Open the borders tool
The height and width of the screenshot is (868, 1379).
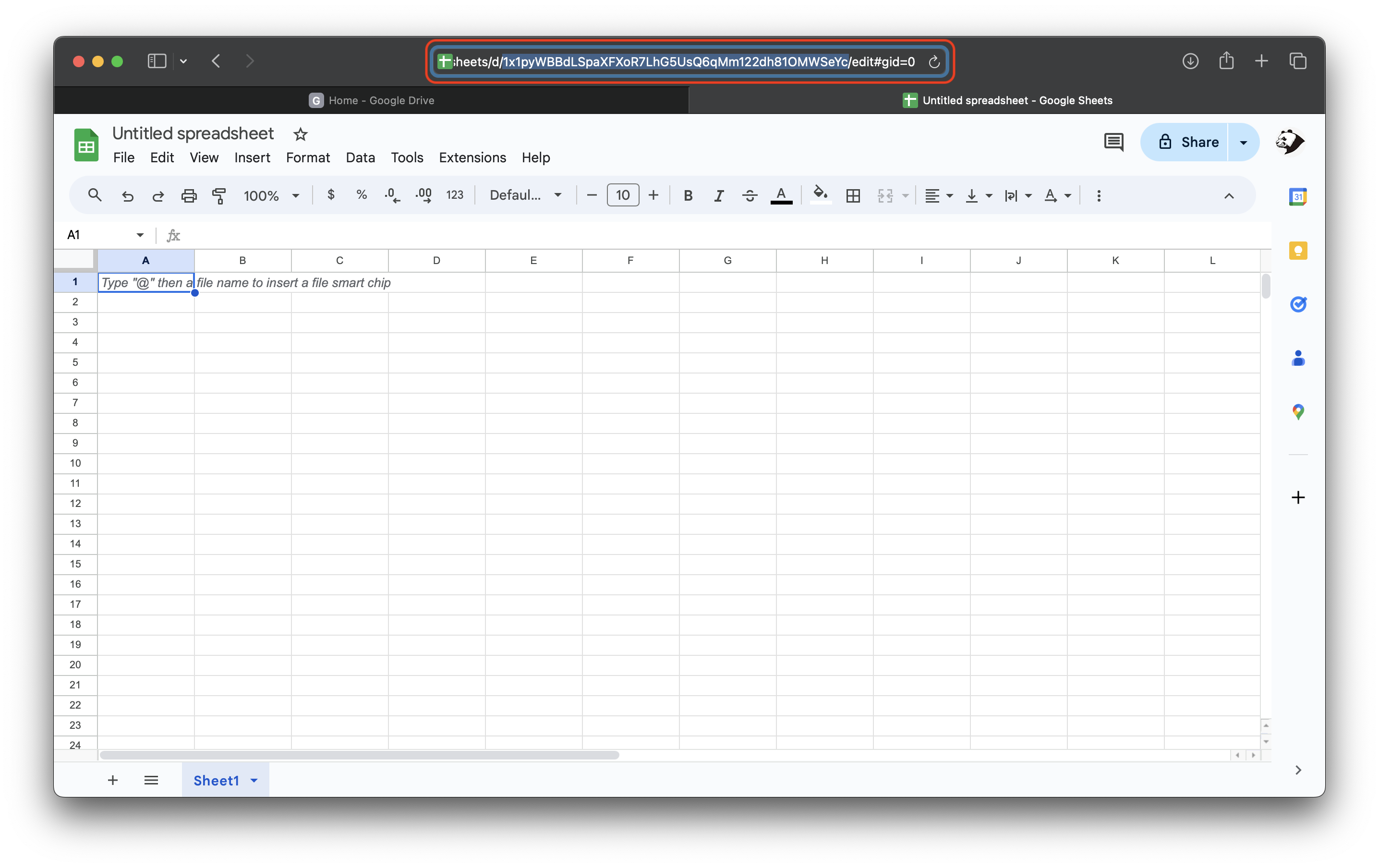[853, 196]
